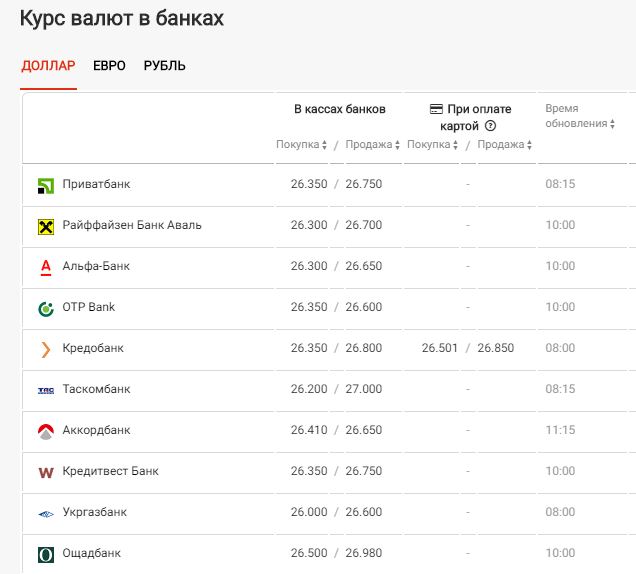Screen dimensions: 636x574
Task: Click the Кредобанк orange chevron logo
Action: (46, 350)
